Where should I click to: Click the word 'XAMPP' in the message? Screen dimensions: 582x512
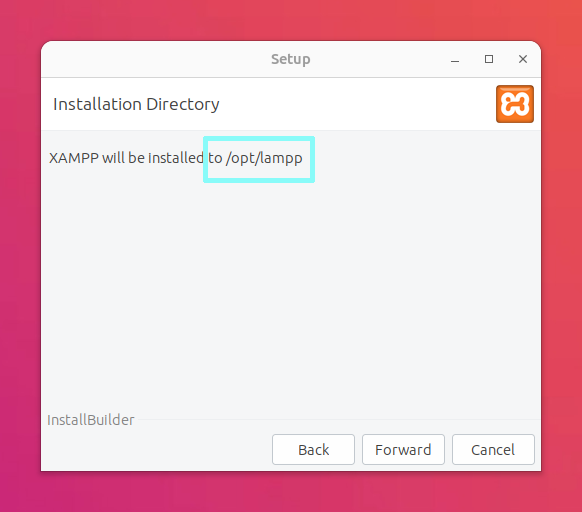pos(74,158)
